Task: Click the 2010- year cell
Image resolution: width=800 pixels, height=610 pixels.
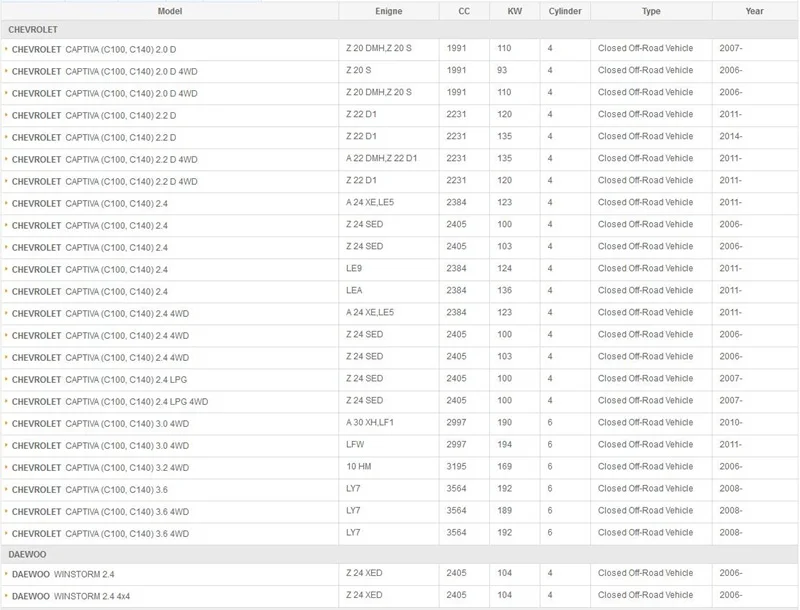Action: click(731, 422)
